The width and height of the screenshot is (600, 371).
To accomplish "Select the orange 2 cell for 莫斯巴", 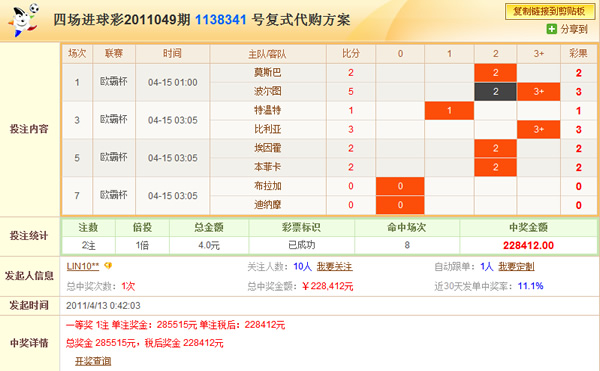I will point(496,73).
